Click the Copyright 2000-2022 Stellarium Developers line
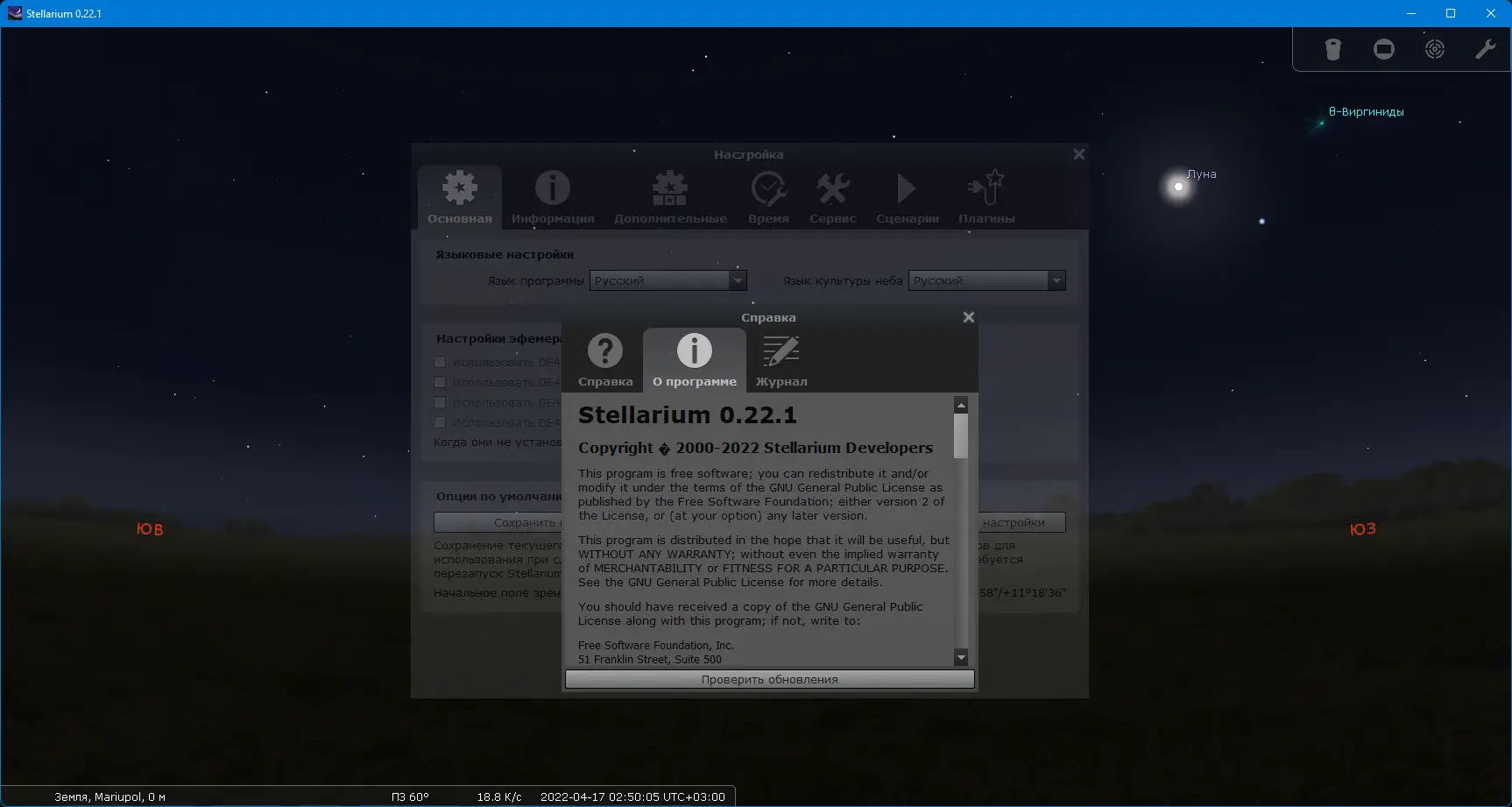Screen dimensions: 1512x807 [755, 448]
